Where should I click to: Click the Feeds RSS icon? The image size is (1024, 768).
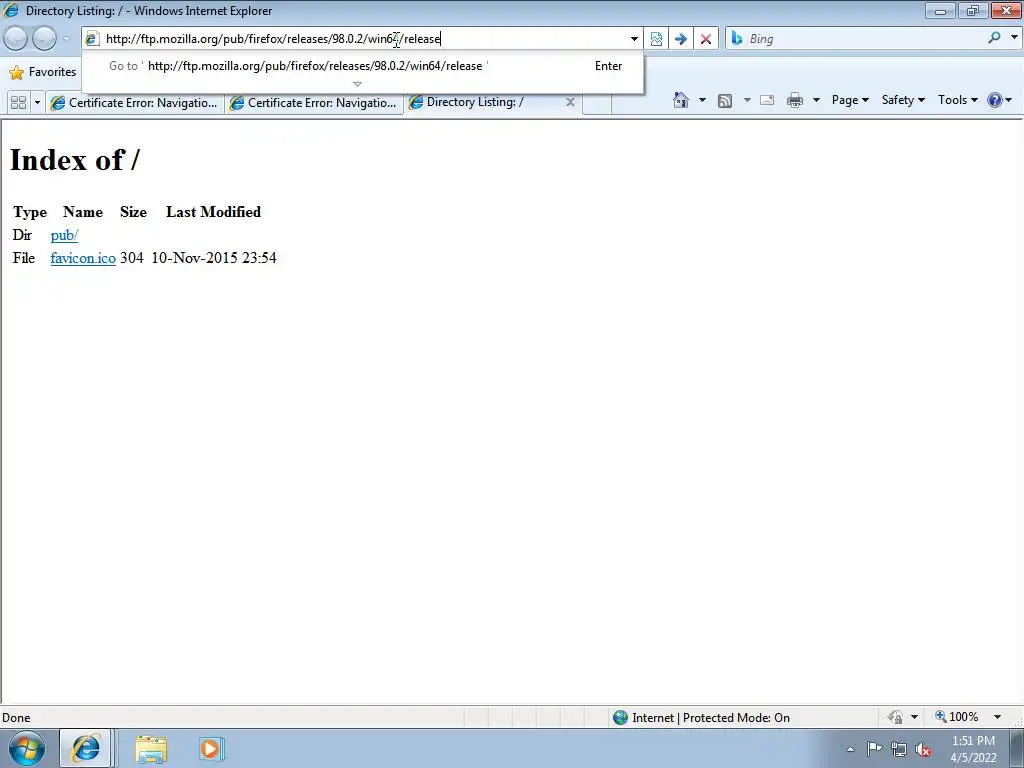[x=724, y=100]
